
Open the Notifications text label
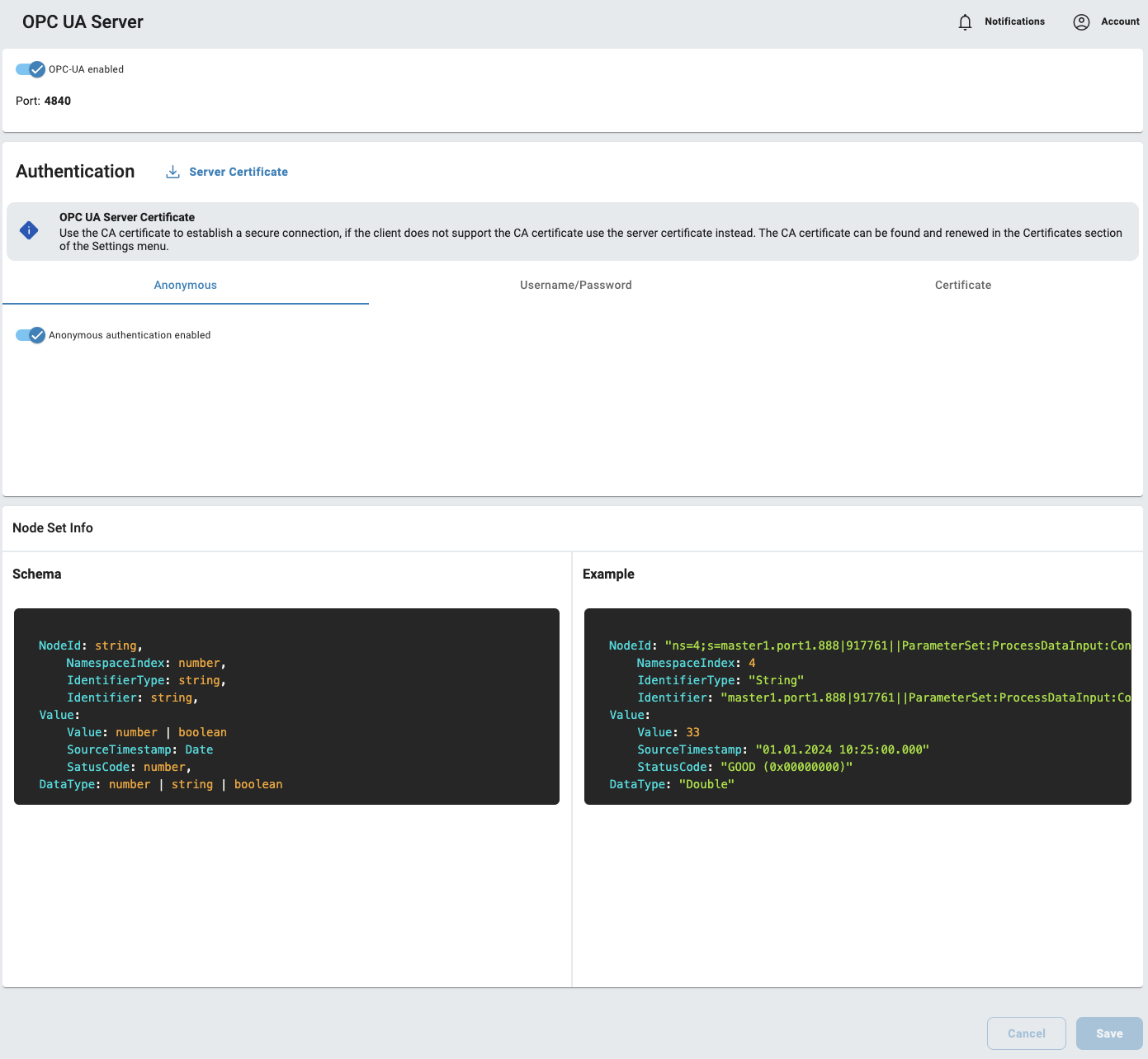click(x=1014, y=21)
